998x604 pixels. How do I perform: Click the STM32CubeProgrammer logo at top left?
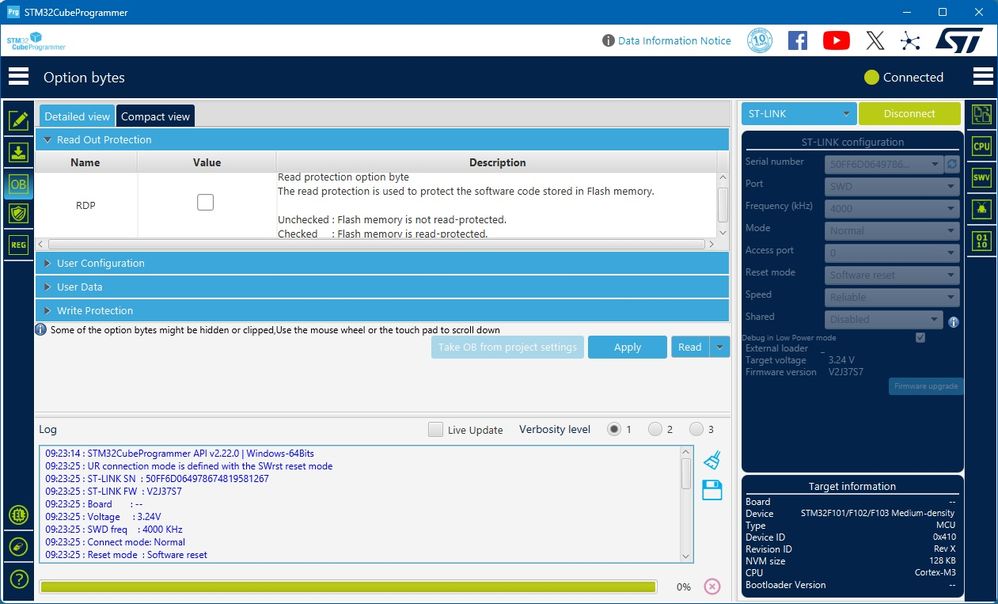(36, 41)
